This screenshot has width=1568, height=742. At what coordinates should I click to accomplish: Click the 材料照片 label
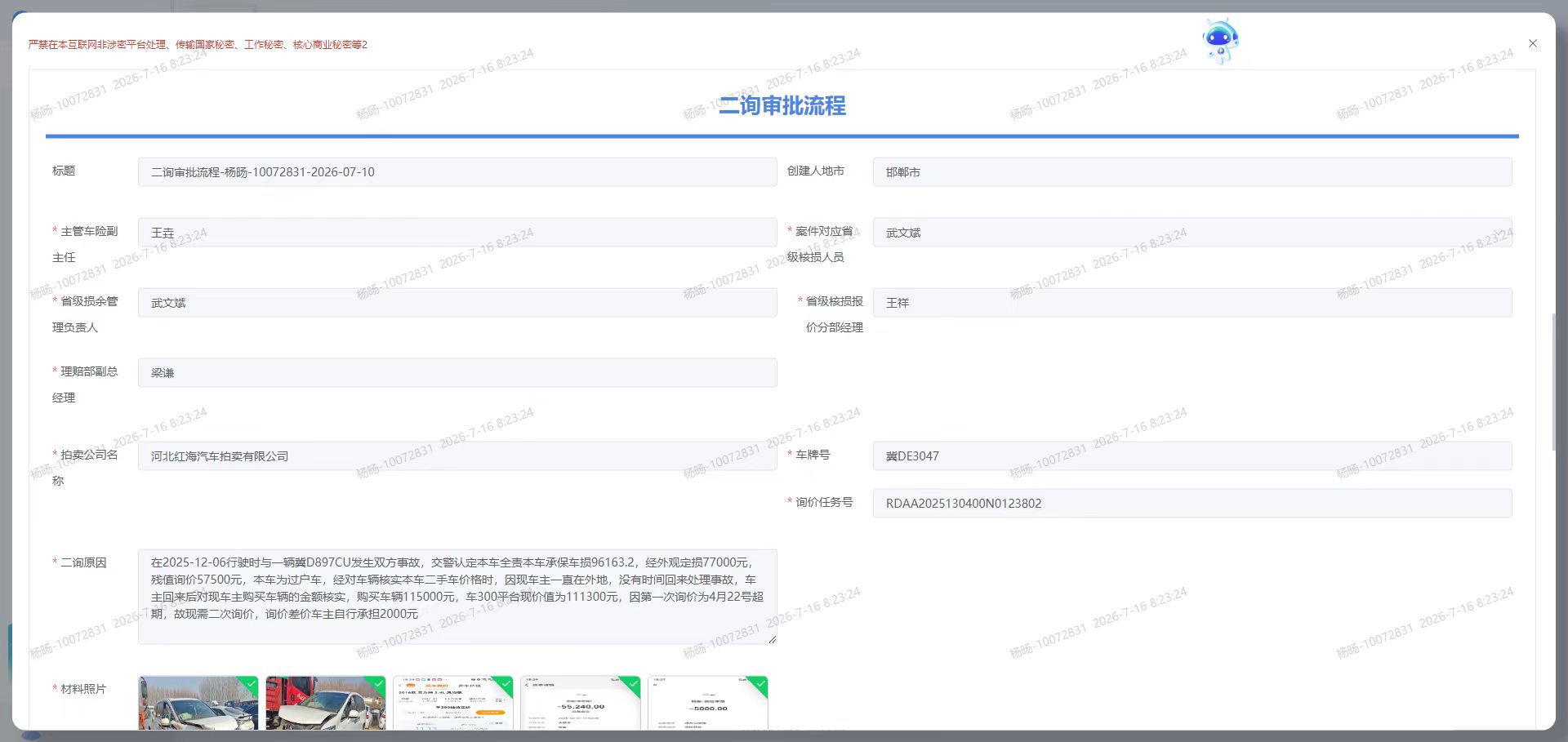tap(83, 689)
